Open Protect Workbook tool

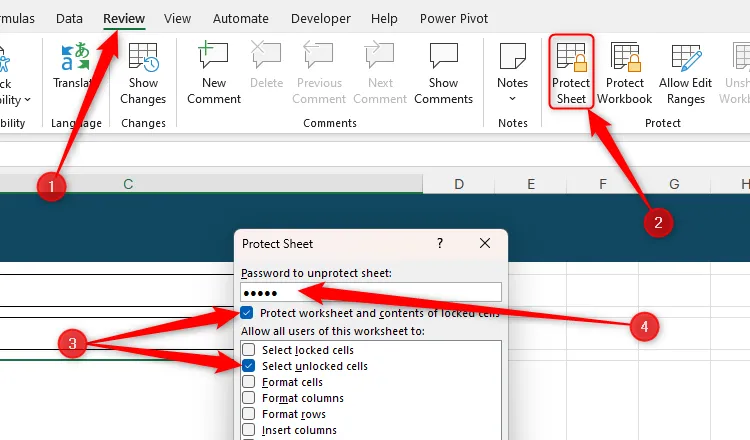pos(625,72)
